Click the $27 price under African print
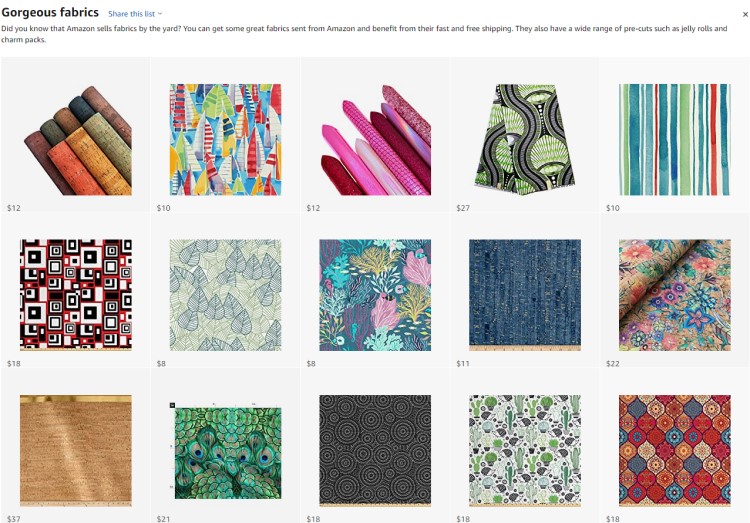This screenshot has height=523, width=750. (x=463, y=208)
